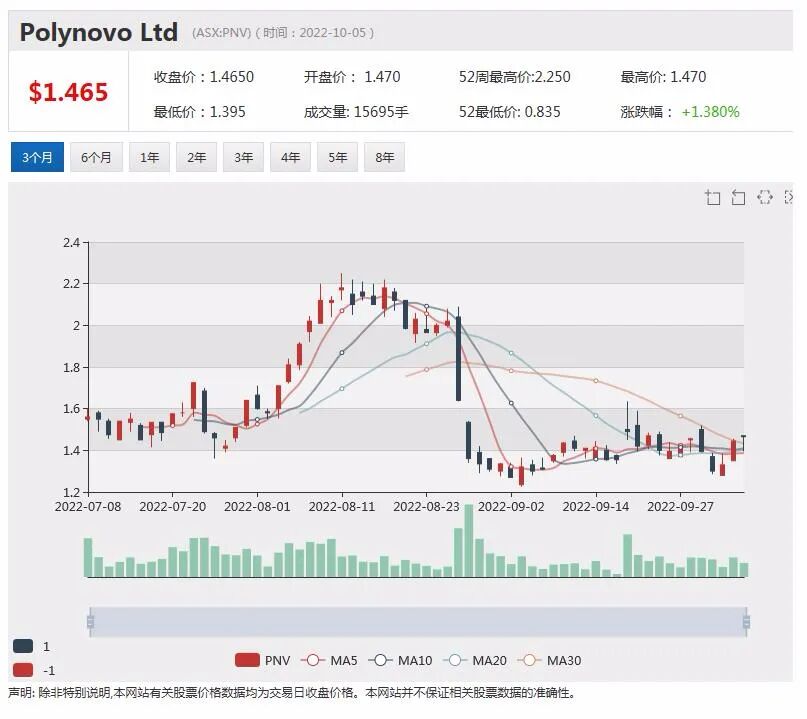Hide the MA20 moving average line

click(x=475, y=660)
